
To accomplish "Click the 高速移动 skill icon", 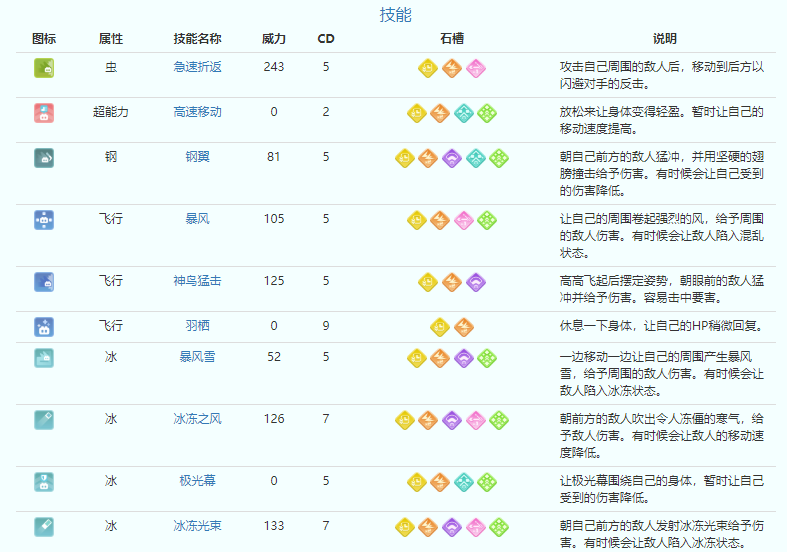I will click(x=44, y=113).
